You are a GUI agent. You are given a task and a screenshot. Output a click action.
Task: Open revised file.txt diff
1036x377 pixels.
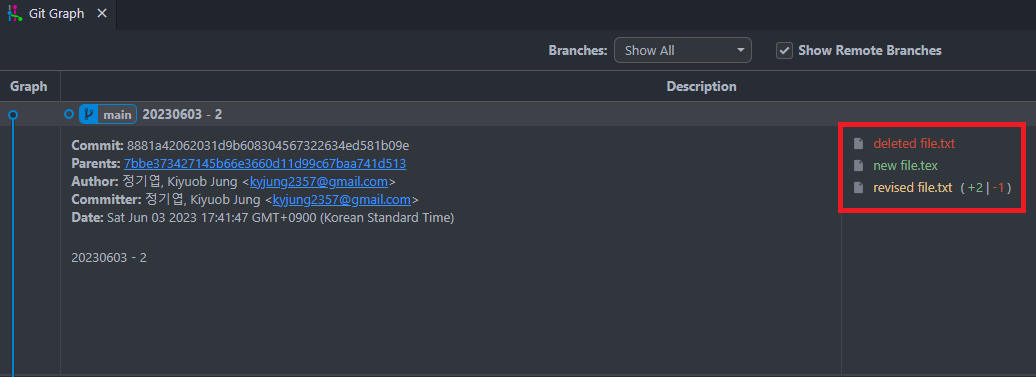912,188
